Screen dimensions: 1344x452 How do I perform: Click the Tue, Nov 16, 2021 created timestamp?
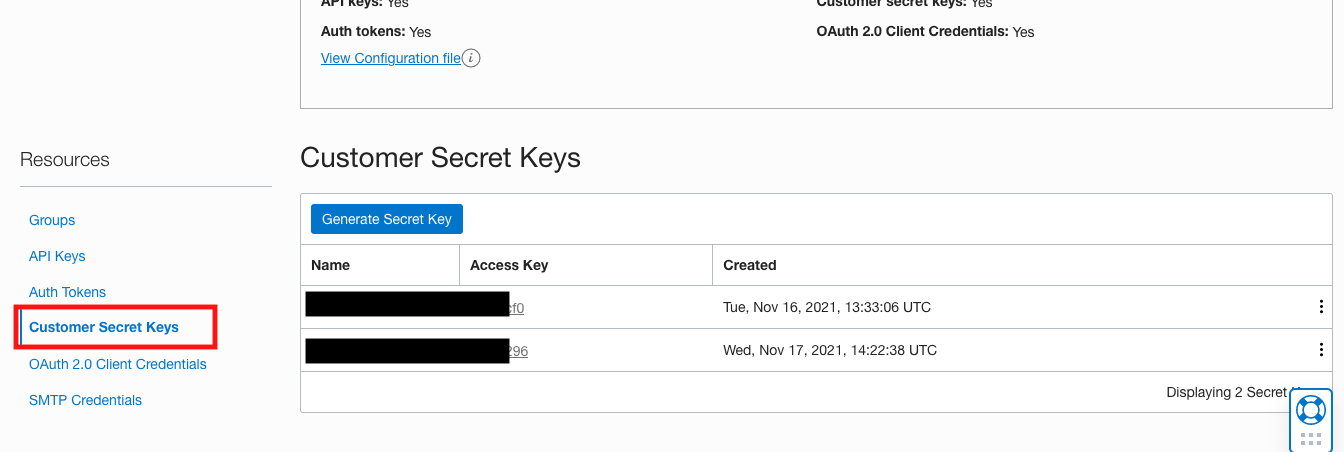[827, 307]
